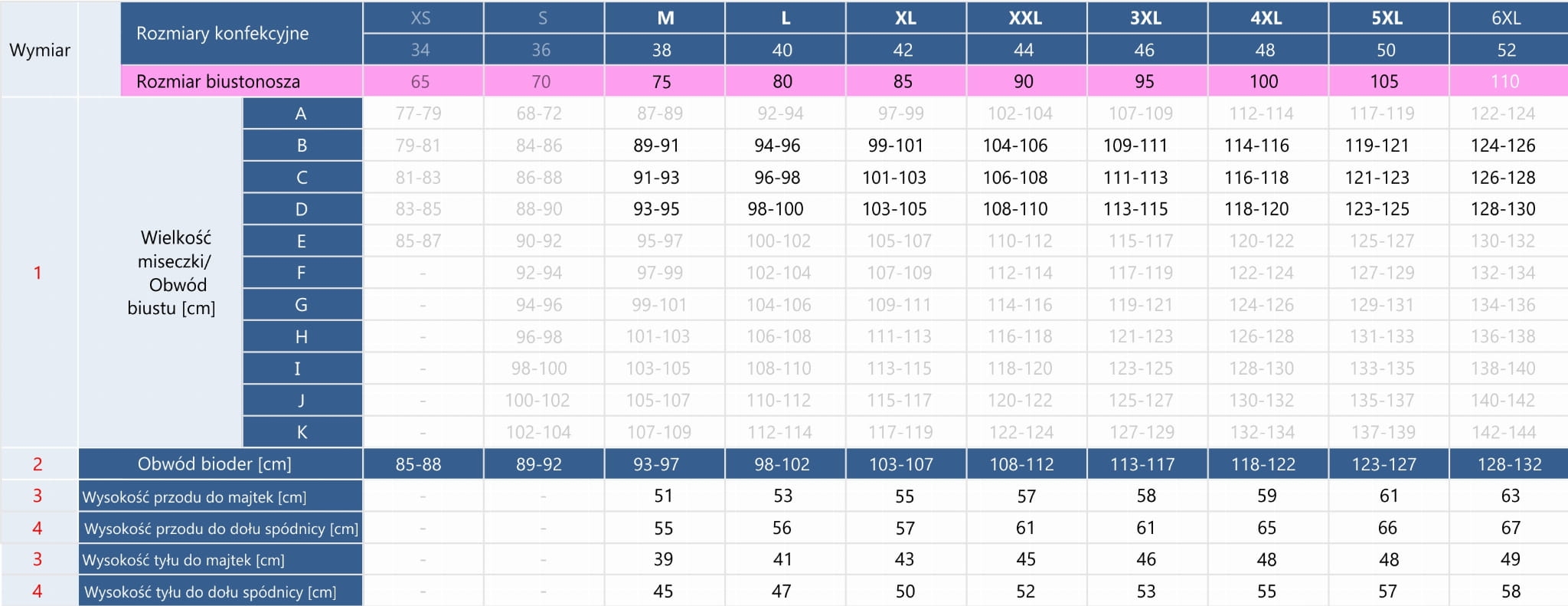The image size is (1568, 606).
Task: Click red measurement number 2
Action: tap(38, 464)
